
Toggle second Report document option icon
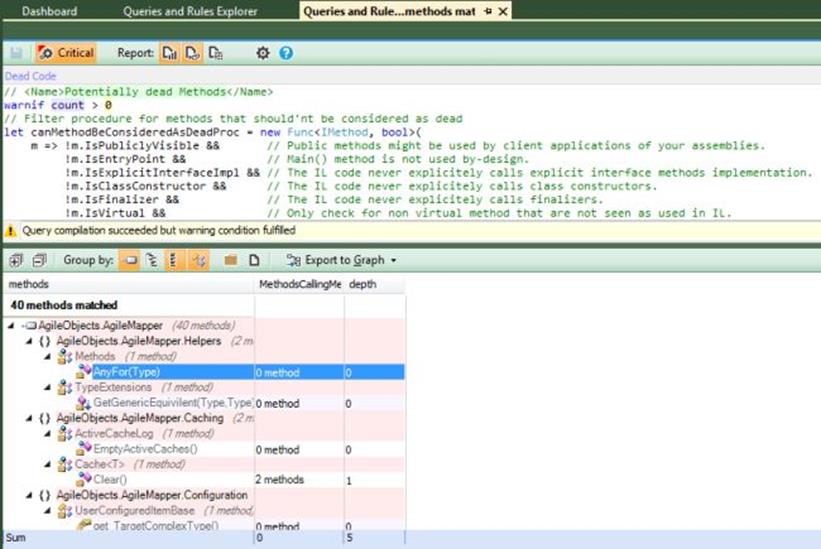pyautogui.click(x=192, y=53)
